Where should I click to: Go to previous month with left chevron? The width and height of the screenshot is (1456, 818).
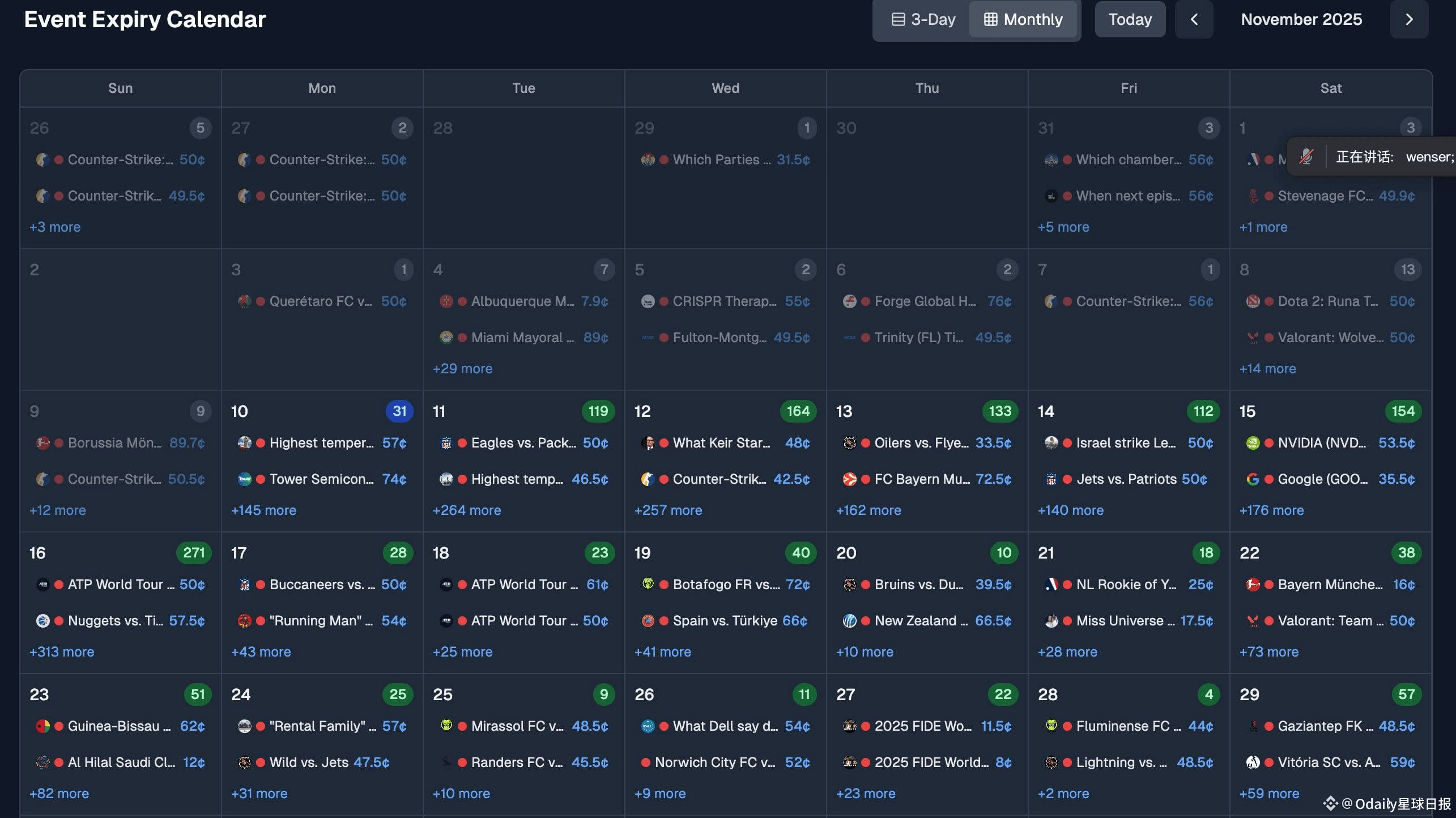point(1194,20)
